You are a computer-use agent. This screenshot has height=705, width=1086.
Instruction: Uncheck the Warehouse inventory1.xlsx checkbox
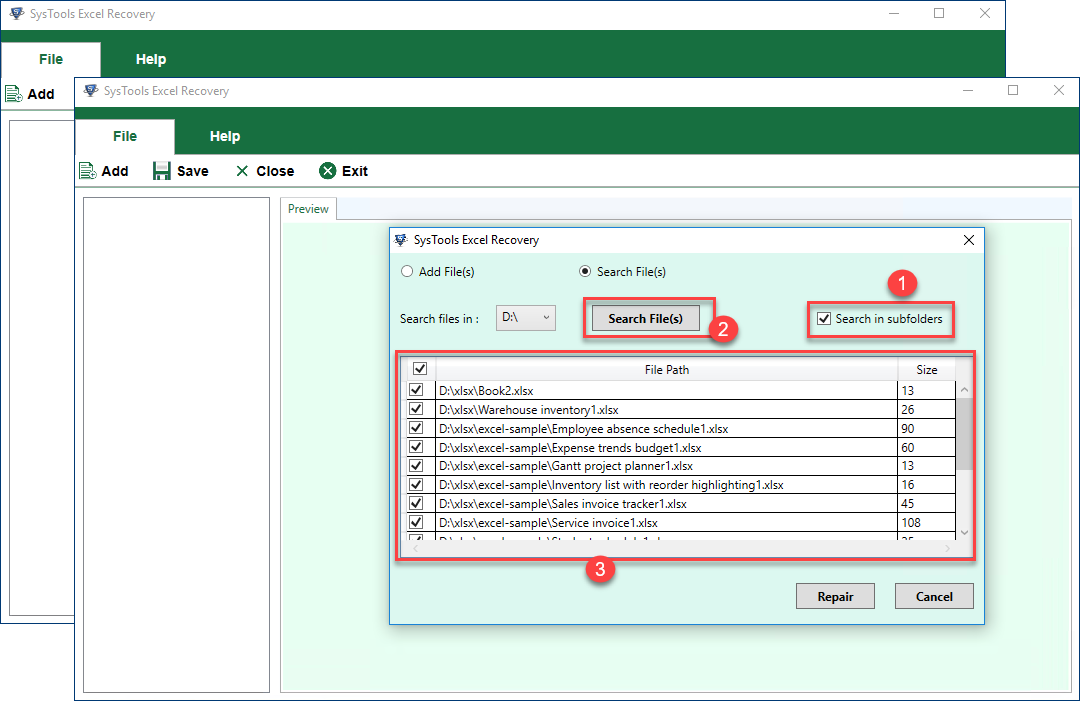click(x=416, y=409)
